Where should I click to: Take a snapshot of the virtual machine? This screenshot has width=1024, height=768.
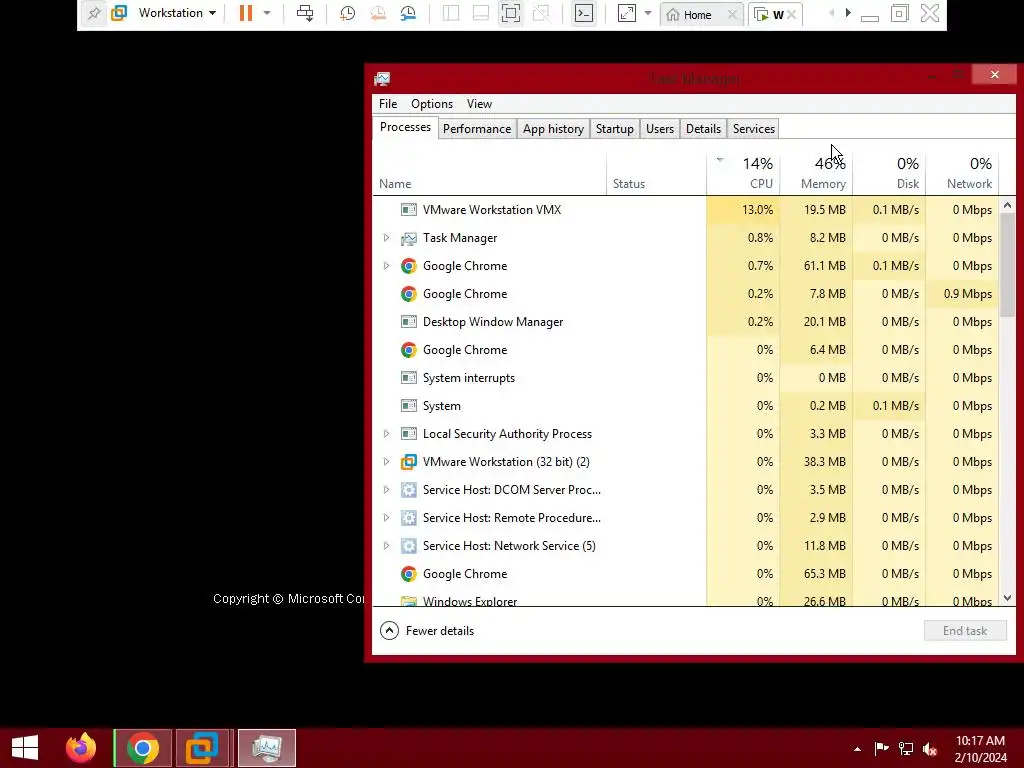click(x=347, y=13)
